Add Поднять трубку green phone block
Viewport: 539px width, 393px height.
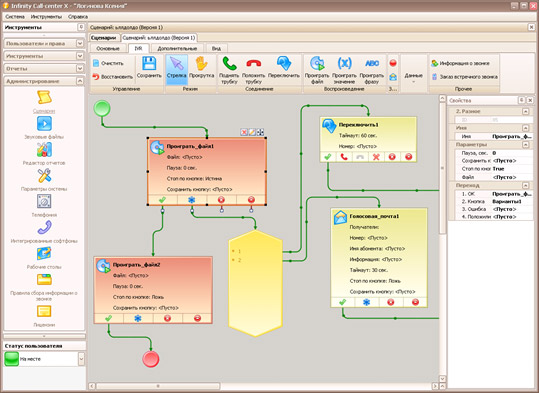[x=229, y=70]
